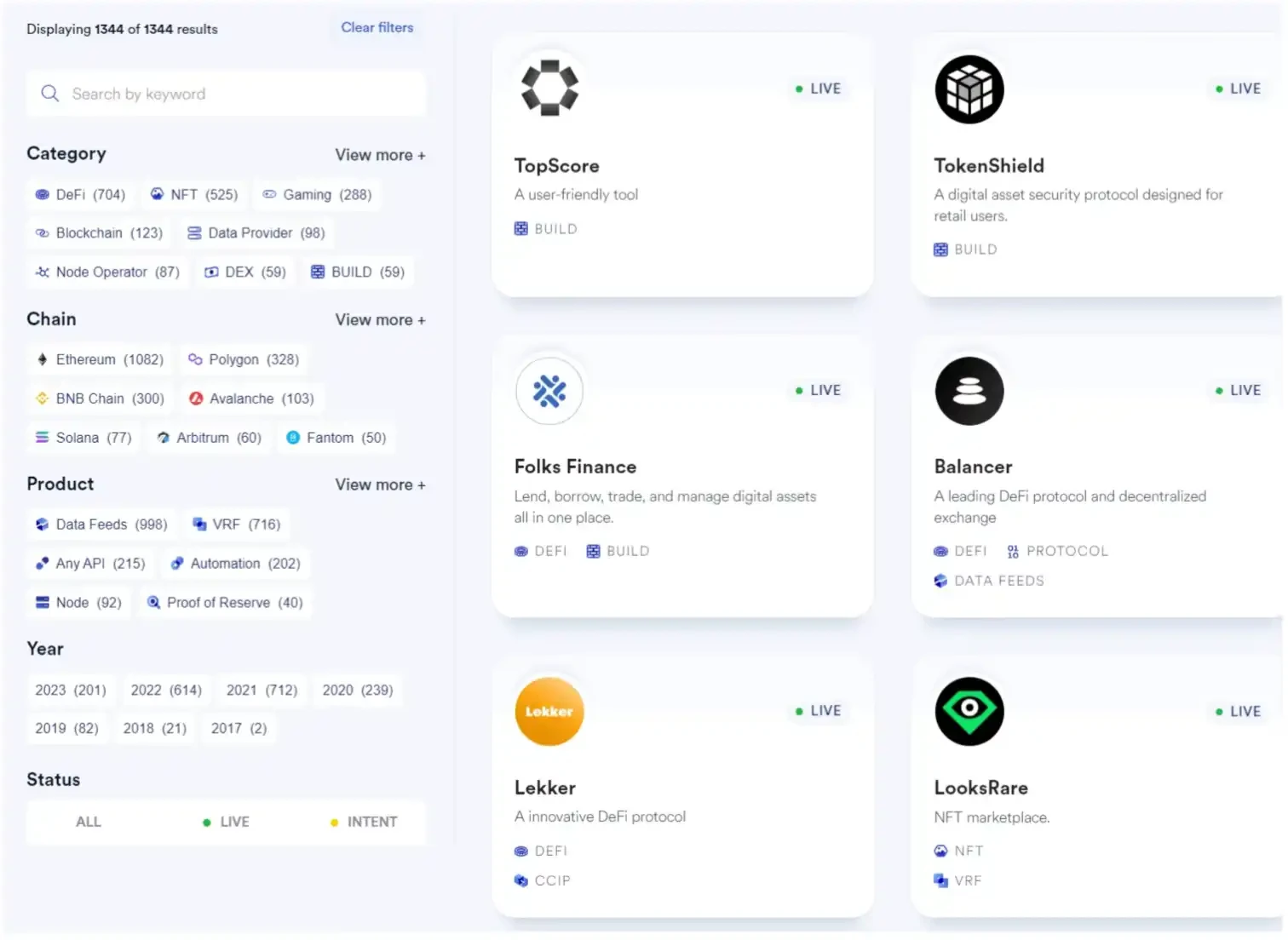Select the INTENT status tab
This screenshot has width=1288, height=940.
click(364, 822)
